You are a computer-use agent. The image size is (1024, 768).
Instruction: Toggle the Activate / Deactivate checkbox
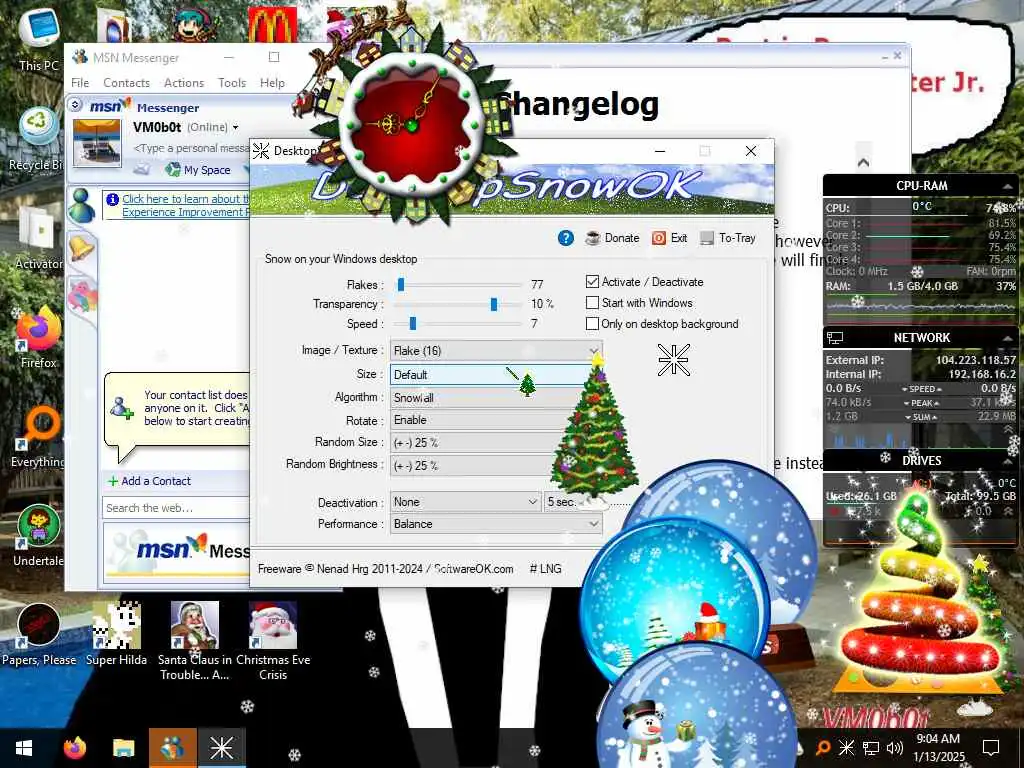point(592,282)
